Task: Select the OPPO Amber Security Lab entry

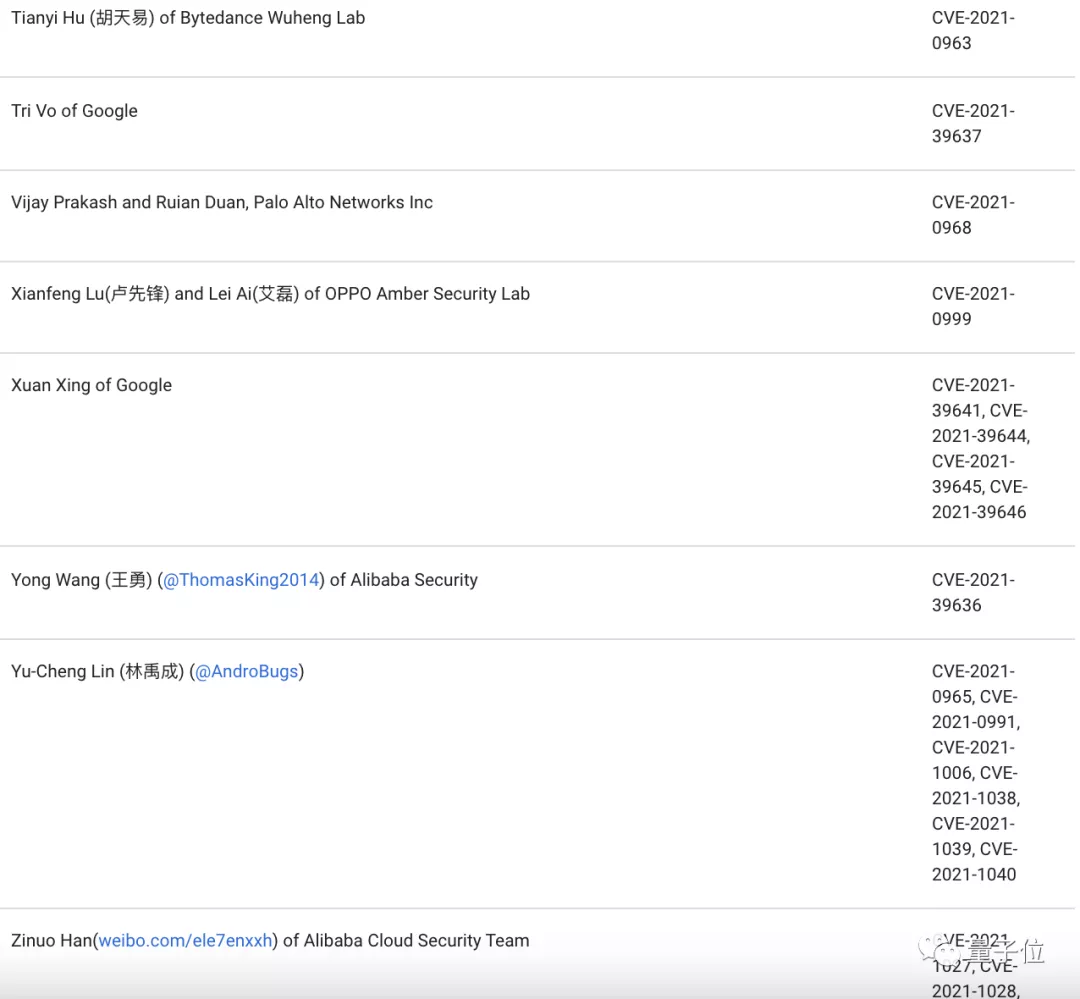Action: 270,294
